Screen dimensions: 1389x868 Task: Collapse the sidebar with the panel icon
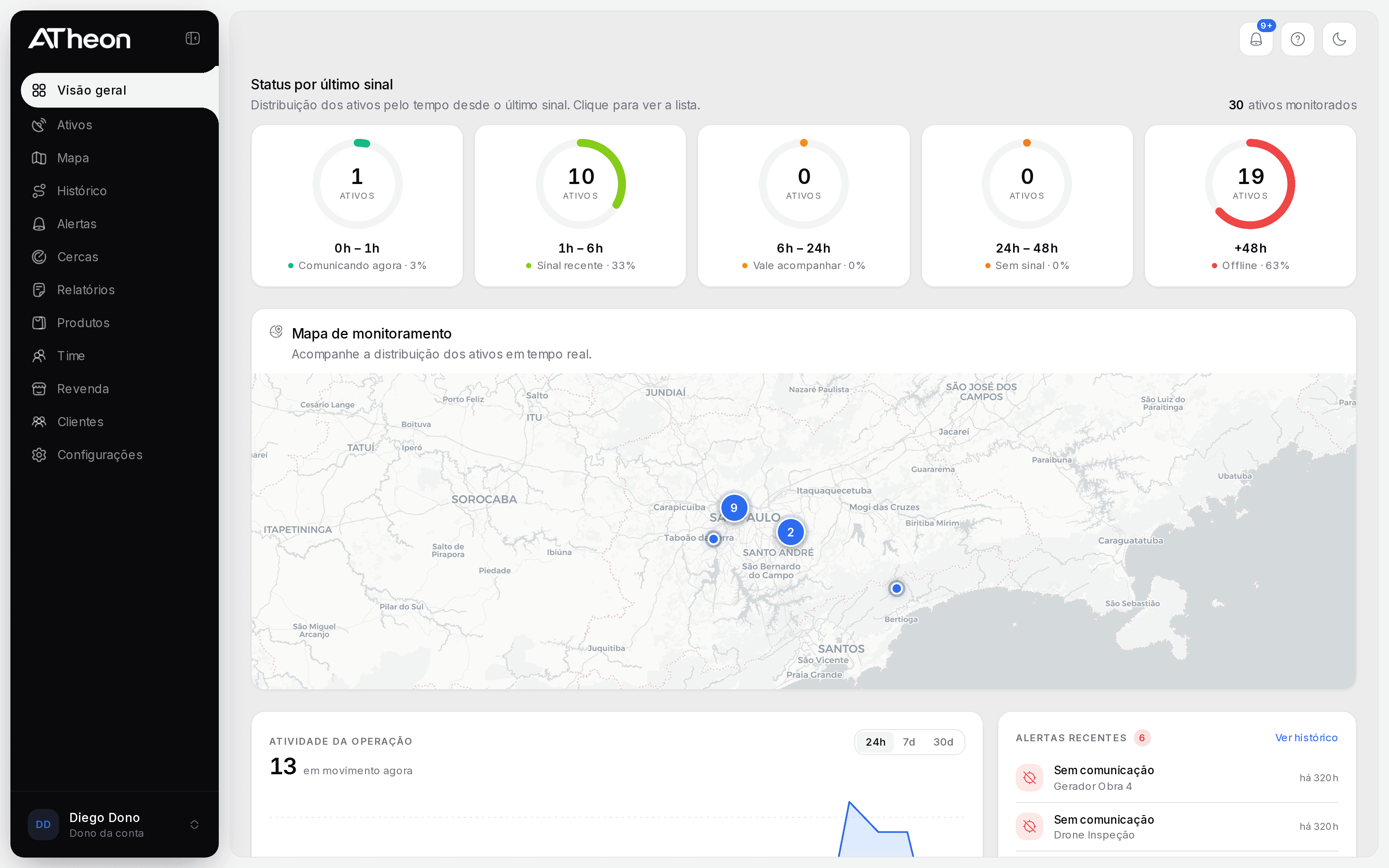click(192, 39)
